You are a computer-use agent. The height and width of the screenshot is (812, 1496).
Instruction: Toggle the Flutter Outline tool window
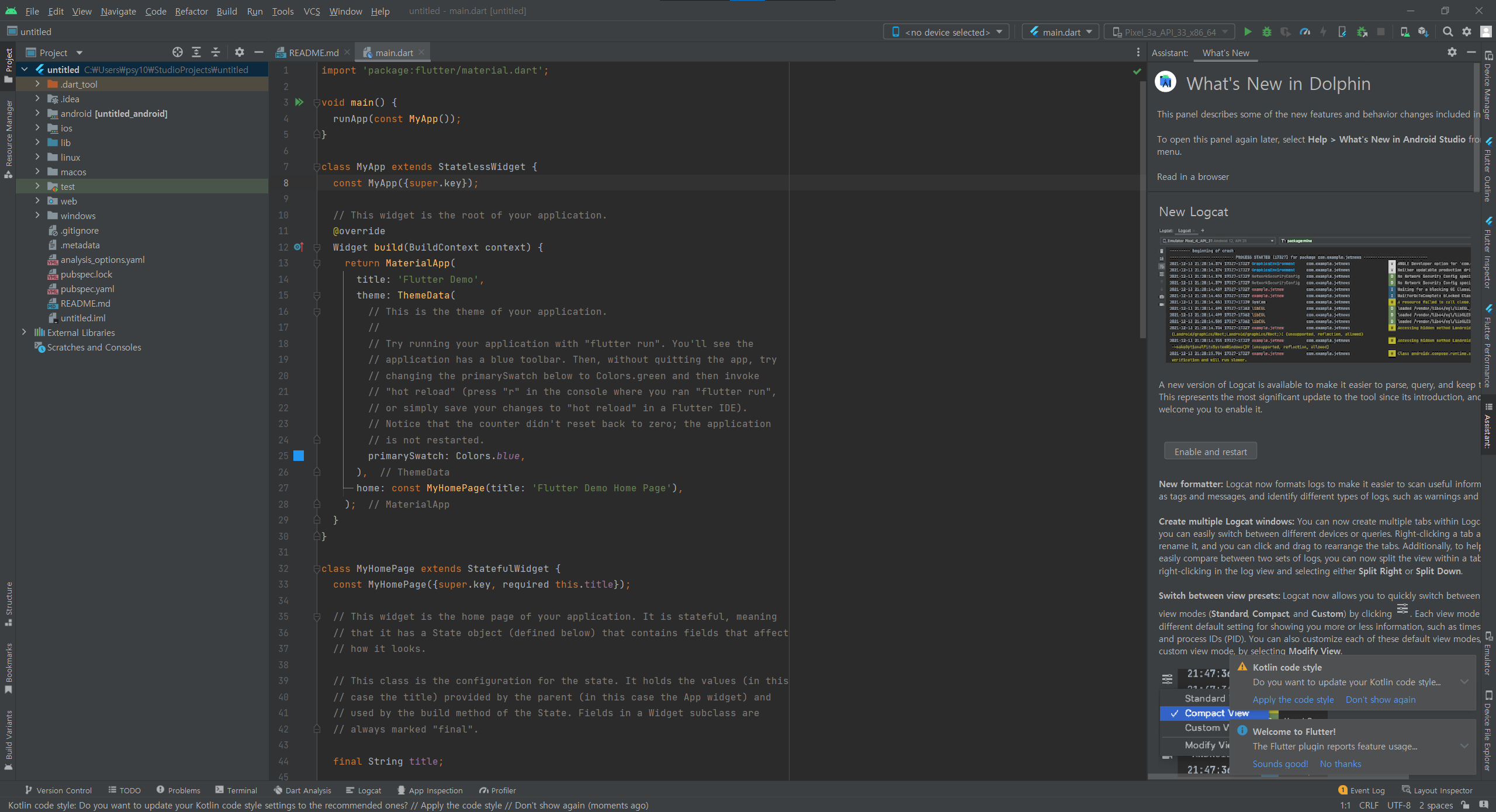(1488, 169)
